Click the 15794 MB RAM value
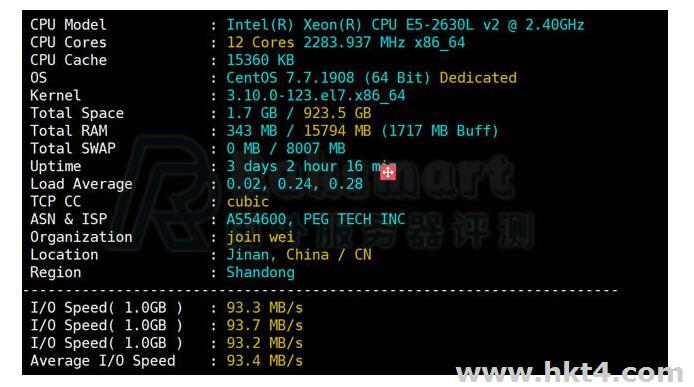Image resolution: width=694 pixels, height=387 pixels. (x=337, y=131)
